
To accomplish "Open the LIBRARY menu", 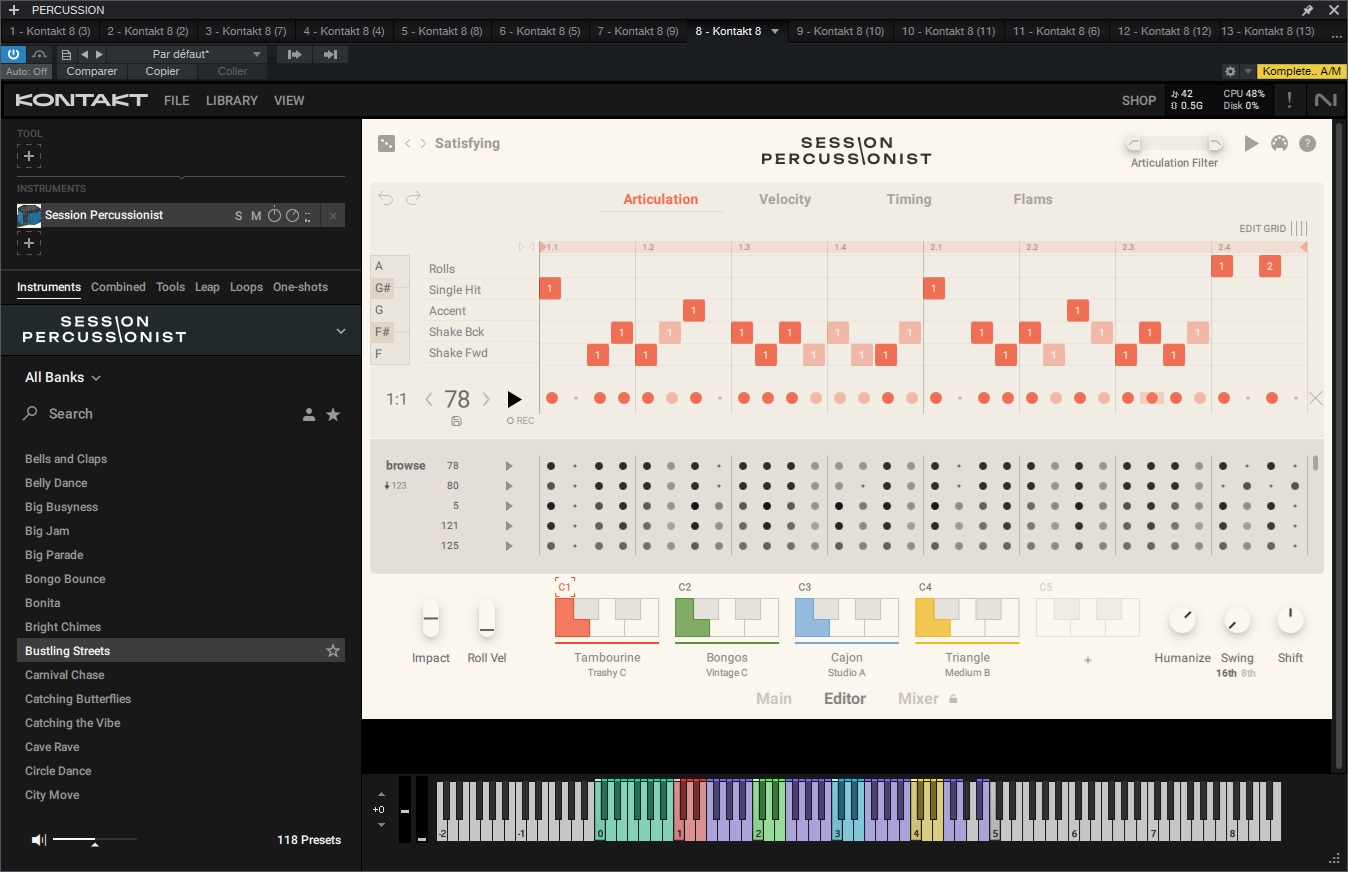I will click(231, 101).
